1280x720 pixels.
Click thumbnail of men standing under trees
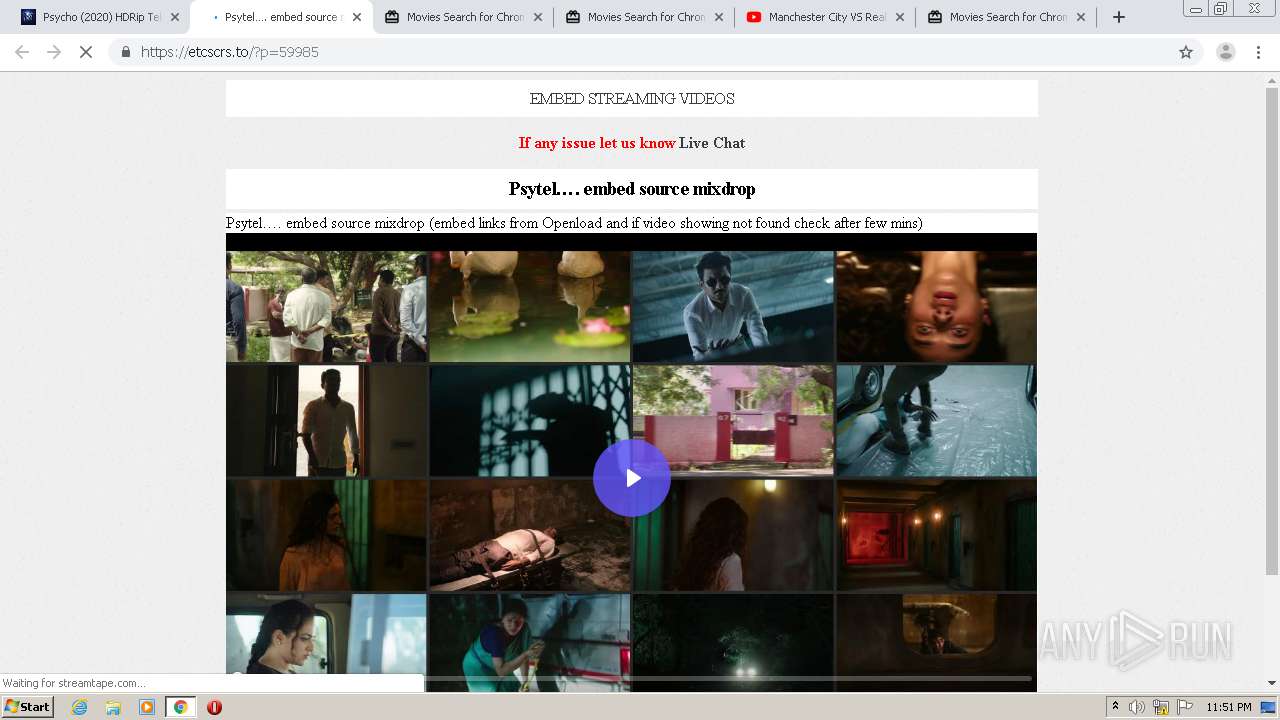coord(326,306)
